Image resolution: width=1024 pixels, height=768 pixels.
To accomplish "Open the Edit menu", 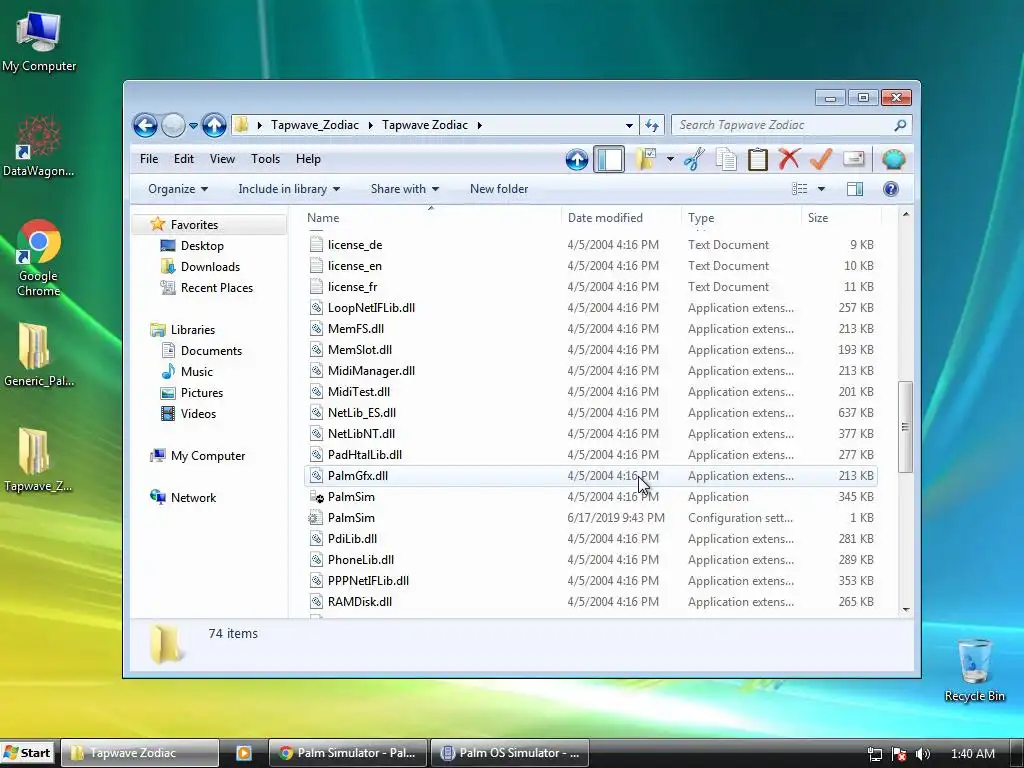I will [x=184, y=159].
